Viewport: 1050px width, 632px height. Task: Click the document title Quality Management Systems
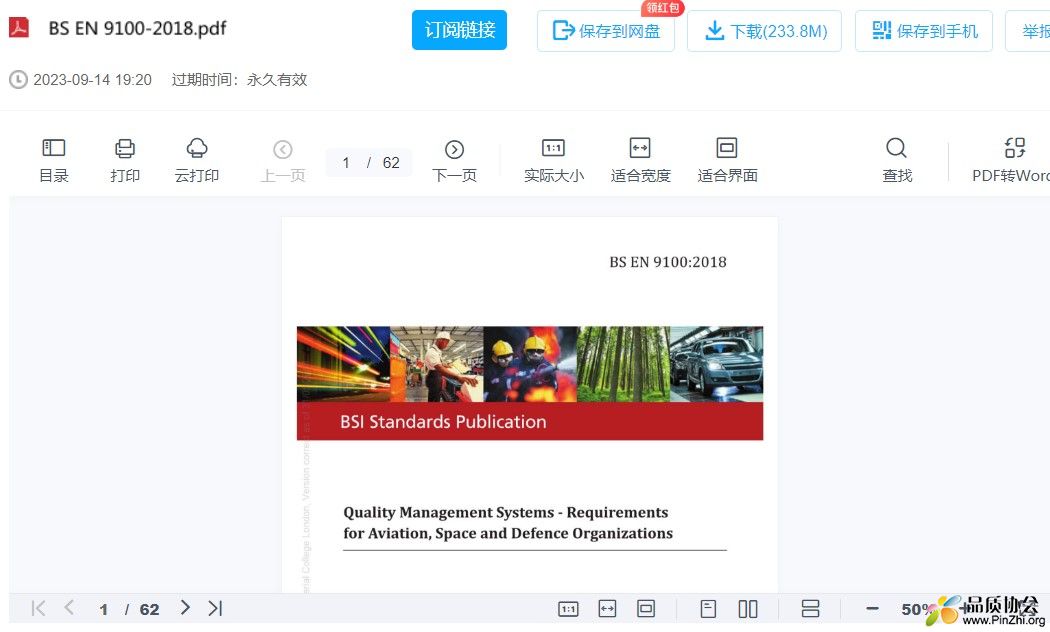pyautogui.click(x=508, y=523)
